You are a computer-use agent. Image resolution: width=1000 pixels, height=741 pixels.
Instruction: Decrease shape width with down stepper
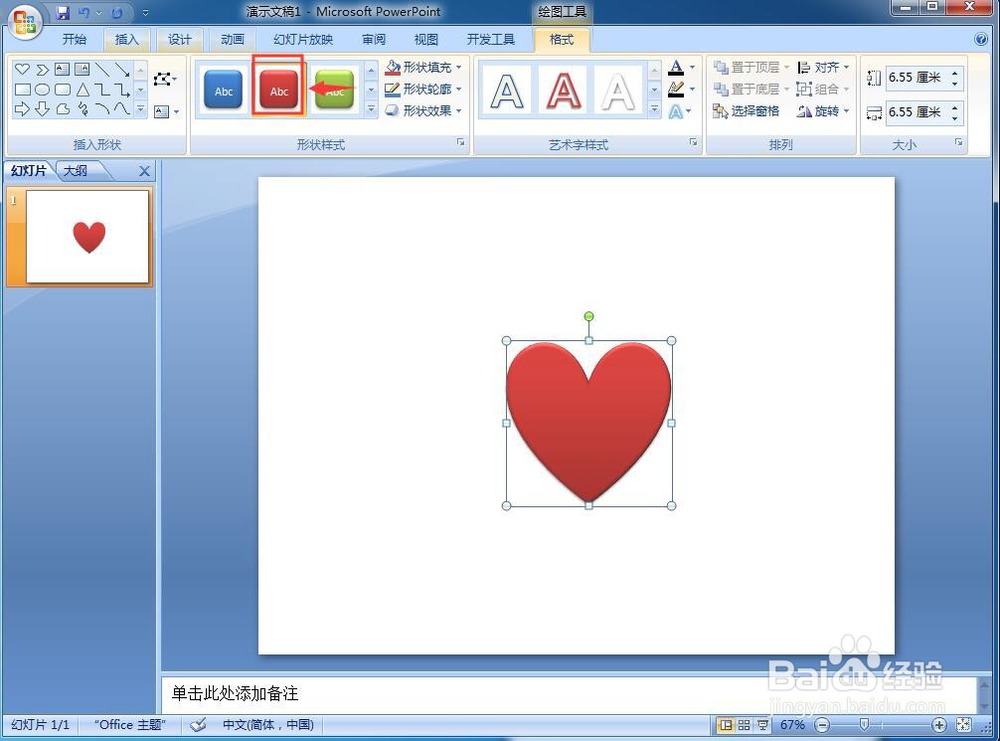click(955, 118)
